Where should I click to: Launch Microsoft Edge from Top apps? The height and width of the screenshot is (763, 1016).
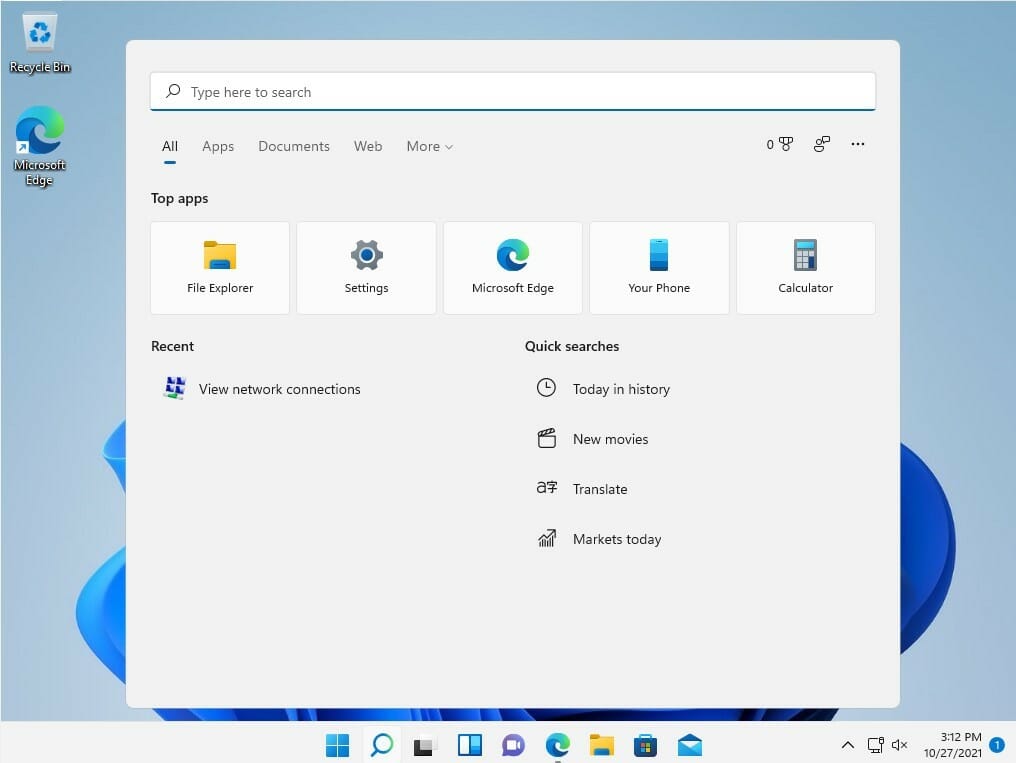pos(513,268)
